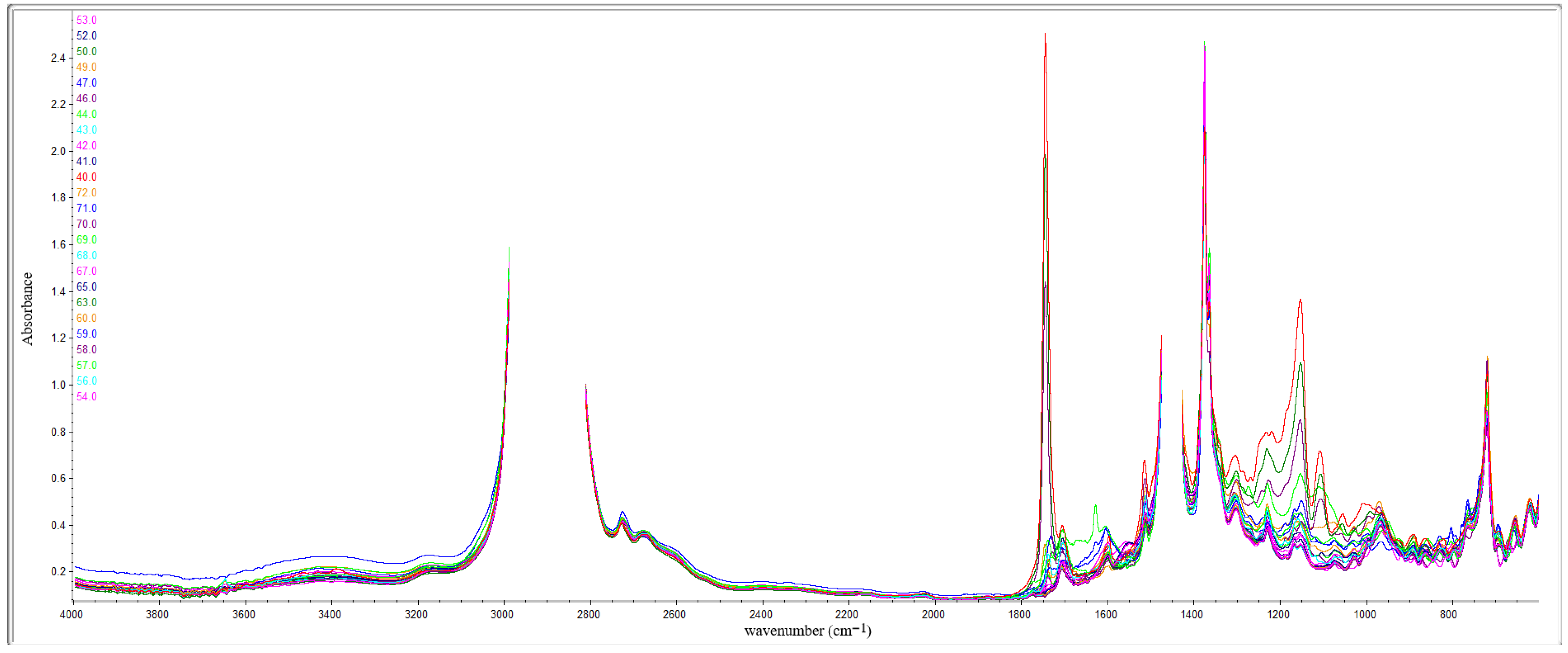Click the tallest red peak near 1740

click(1045, 35)
